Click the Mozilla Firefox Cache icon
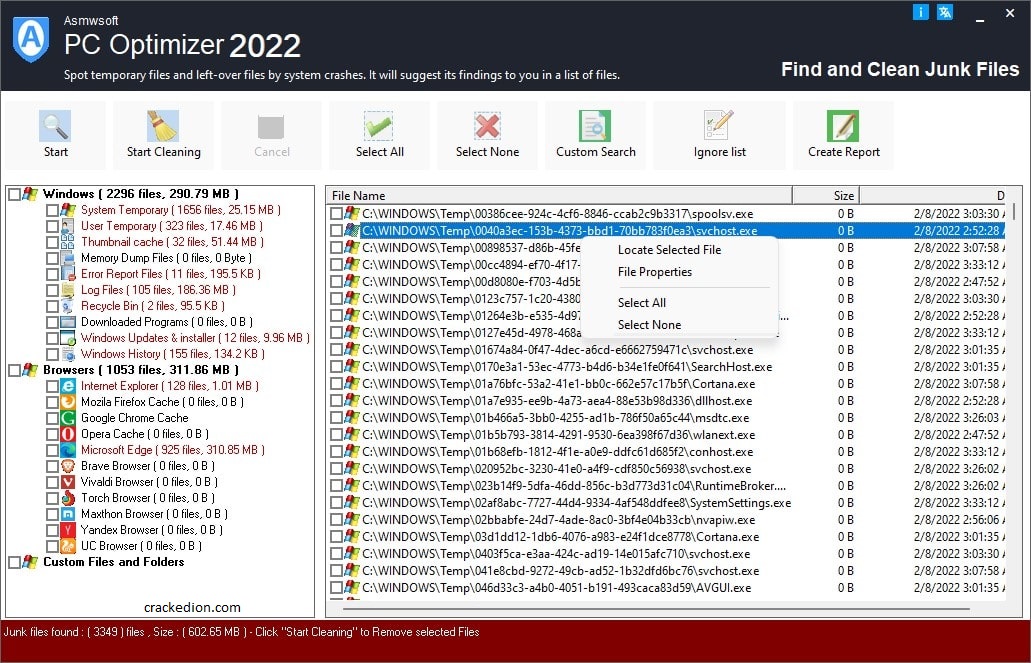1031x663 pixels. click(68, 402)
